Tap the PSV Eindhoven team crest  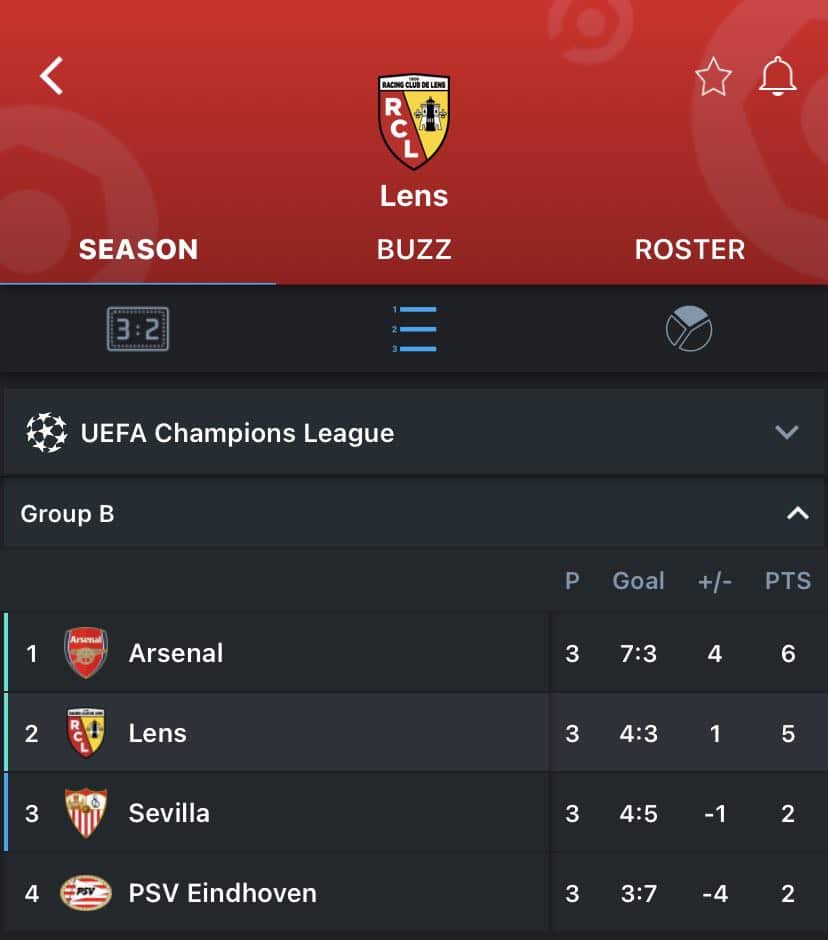coord(86,892)
